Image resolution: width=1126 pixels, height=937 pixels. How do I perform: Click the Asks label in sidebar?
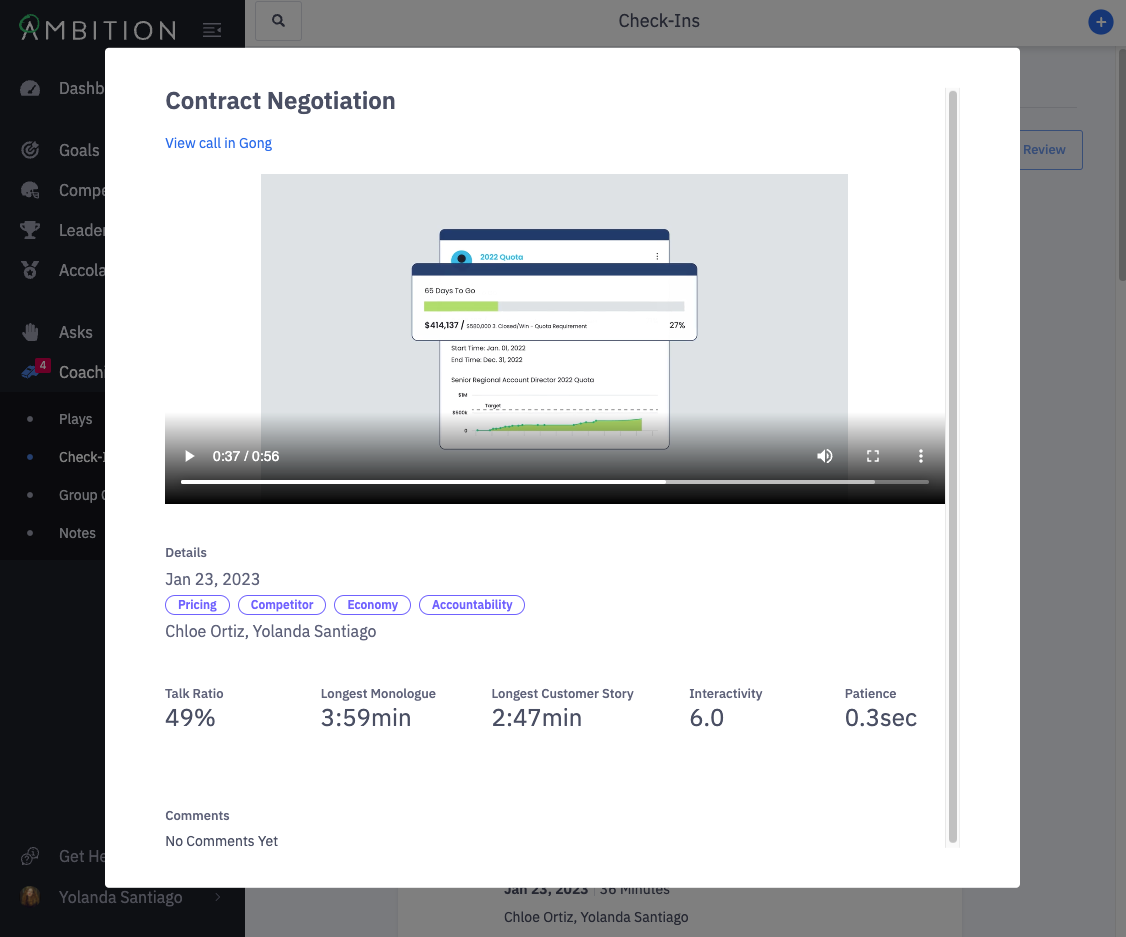75,332
